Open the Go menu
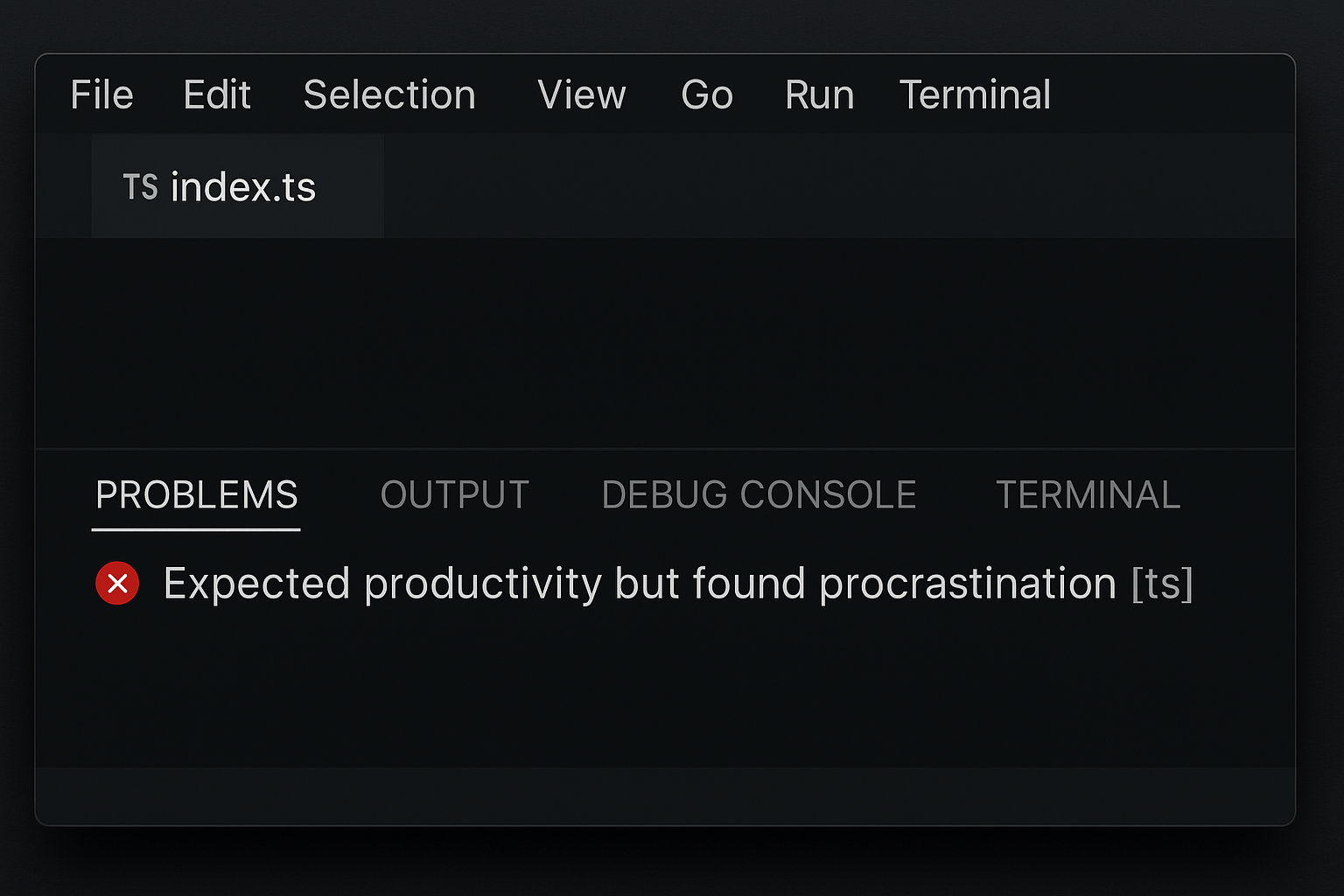This screenshot has height=896, width=1344. (707, 94)
